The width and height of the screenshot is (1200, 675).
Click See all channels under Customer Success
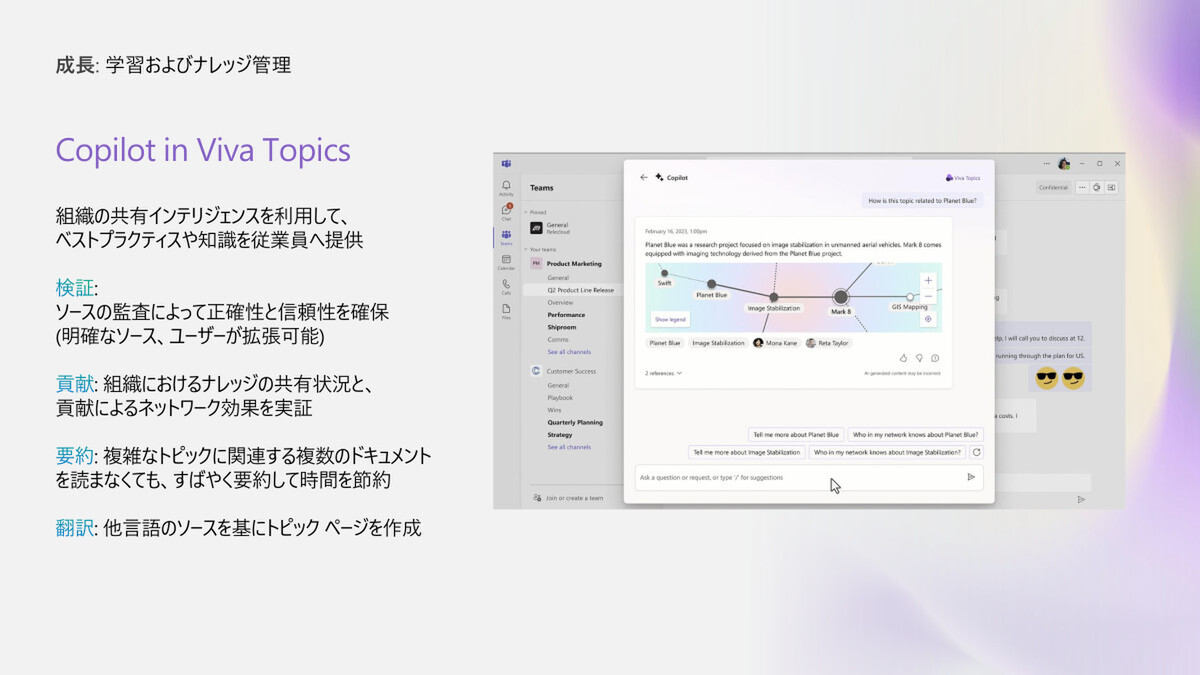pos(569,447)
